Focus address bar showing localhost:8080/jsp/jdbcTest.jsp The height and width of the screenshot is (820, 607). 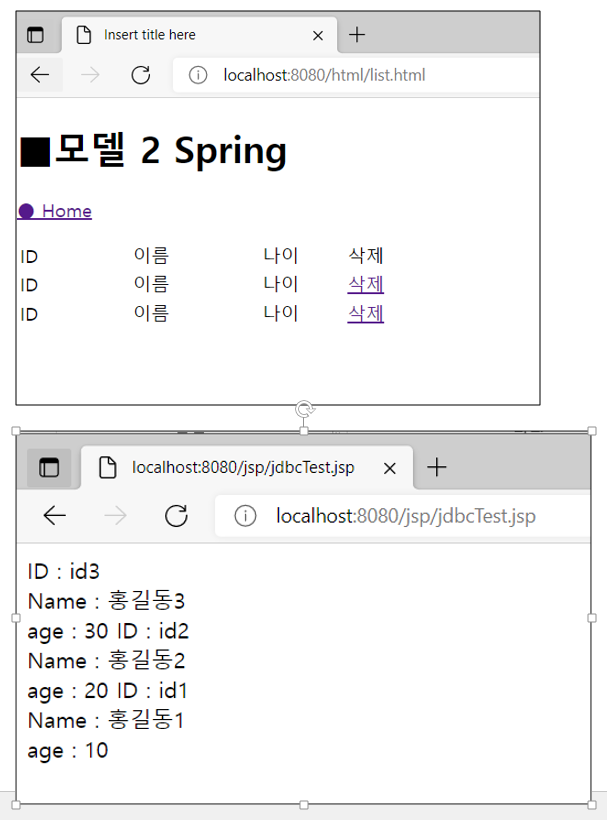click(403, 516)
